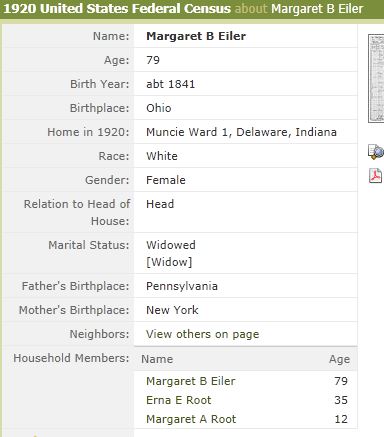Image resolution: width=384 pixels, height=437 pixels.
Task: Click the Pennsylvania father's birthplace value
Action: pyautogui.click(x=182, y=286)
